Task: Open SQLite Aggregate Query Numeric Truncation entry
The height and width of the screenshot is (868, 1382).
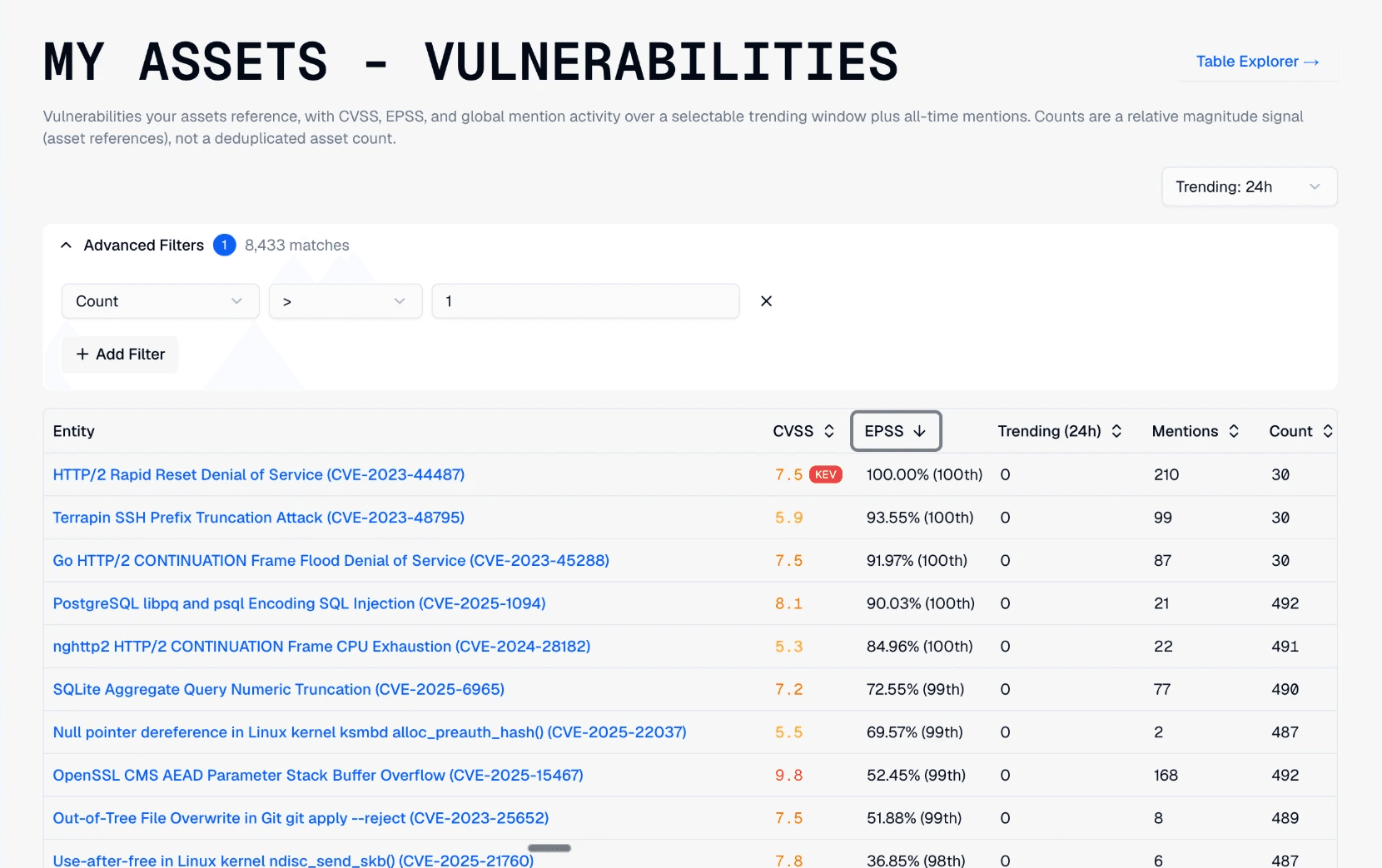Action: tap(279, 690)
